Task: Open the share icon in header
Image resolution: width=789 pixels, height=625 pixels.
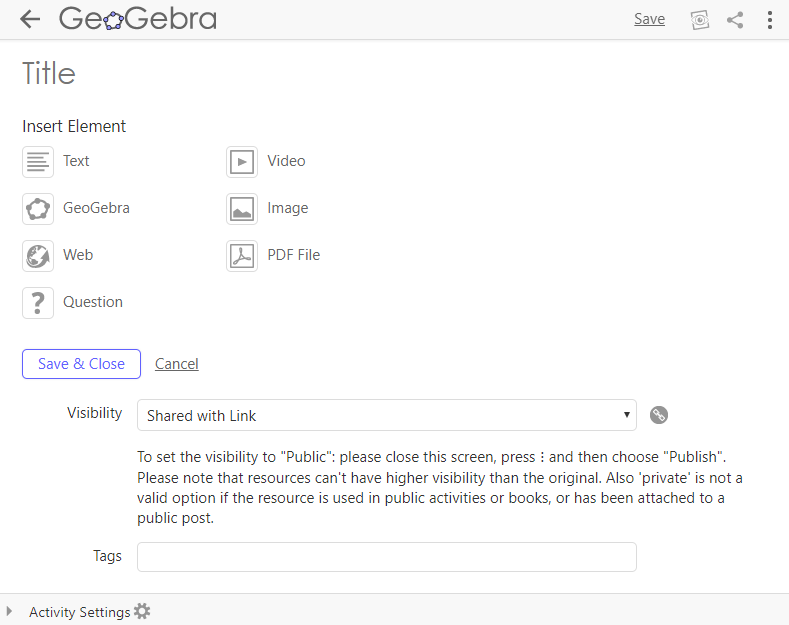Action: click(735, 20)
